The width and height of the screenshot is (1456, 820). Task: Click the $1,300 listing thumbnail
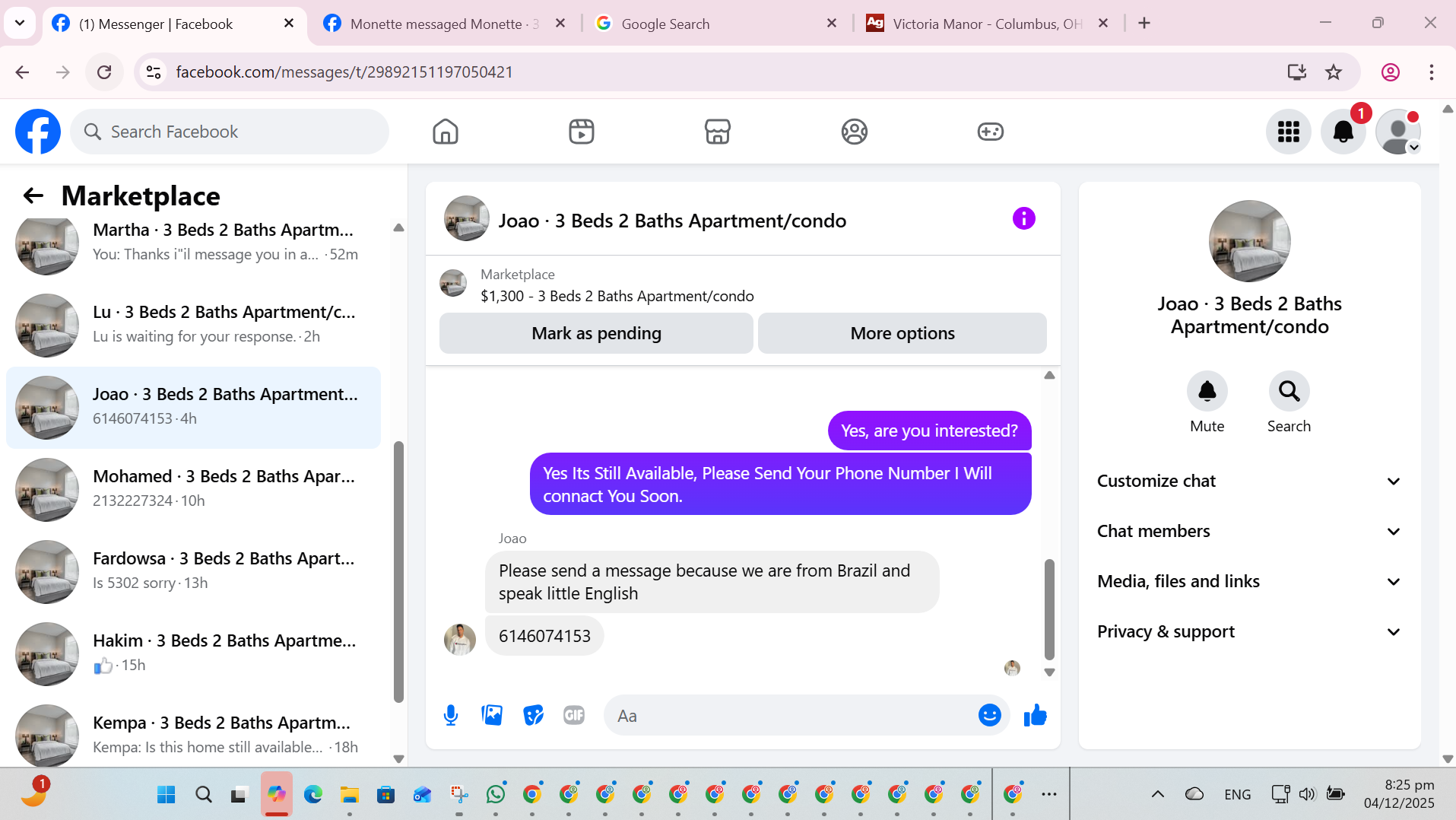[x=453, y=283]
